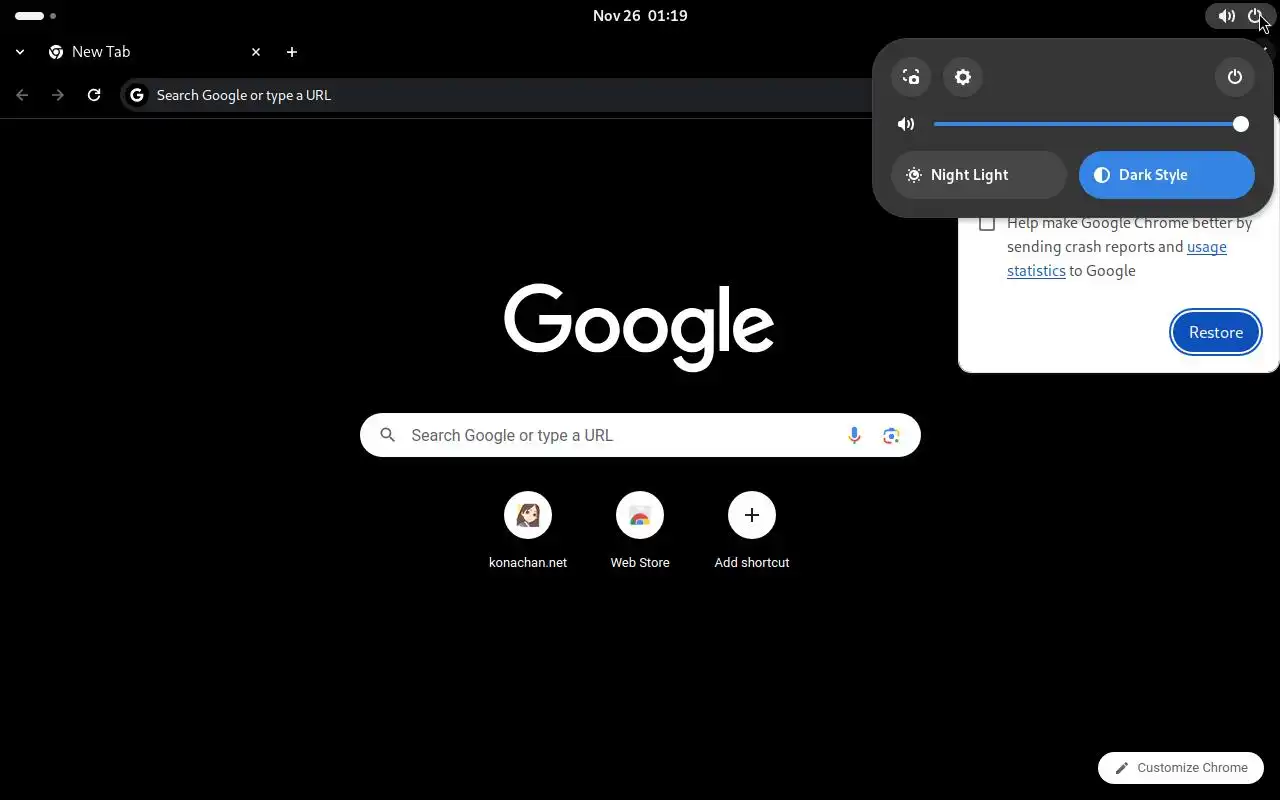Open the konachan.net shortcut
The width and height of the screenshot is (1280, 800).
(x=528, y=531)
